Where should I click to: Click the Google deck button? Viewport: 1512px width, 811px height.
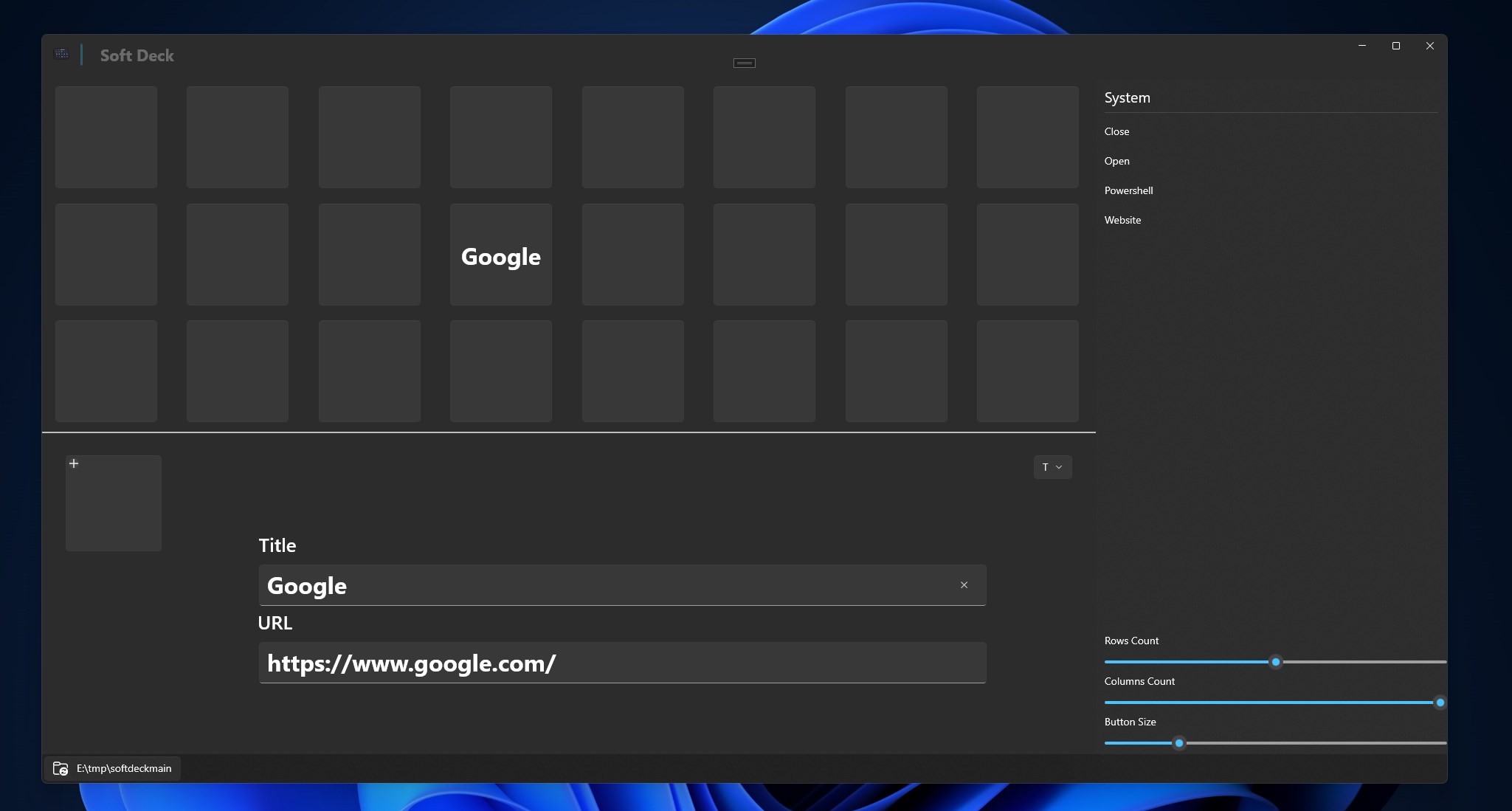tap(501, 255)
